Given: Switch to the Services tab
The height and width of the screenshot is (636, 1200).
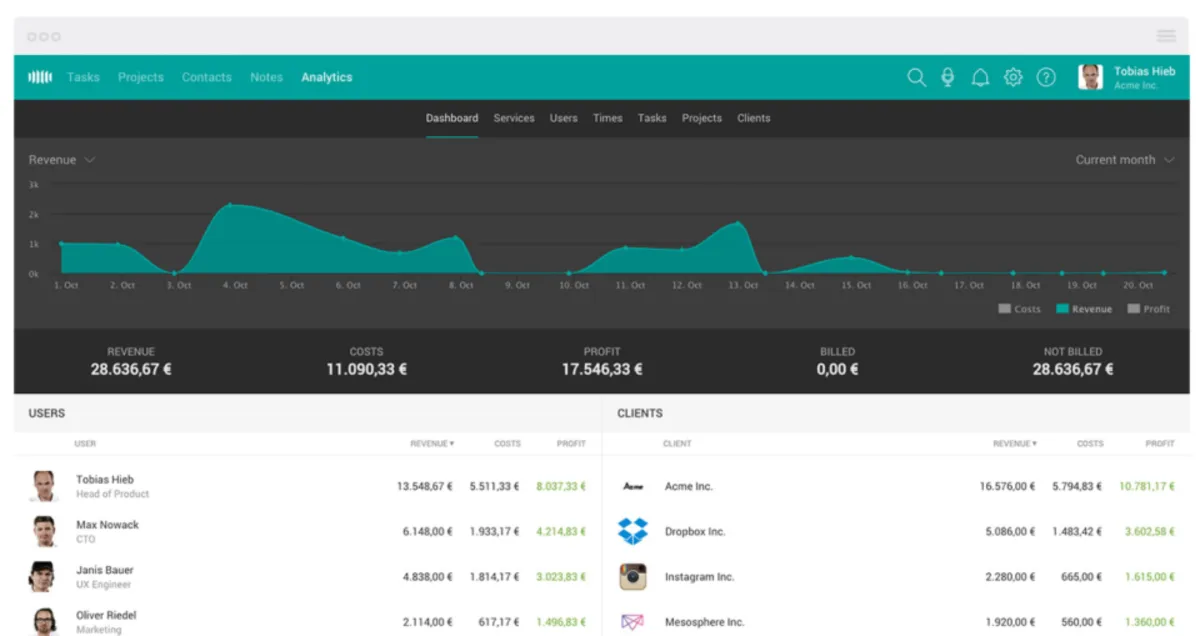Looking at the screenshot, I should pos(514,118).
